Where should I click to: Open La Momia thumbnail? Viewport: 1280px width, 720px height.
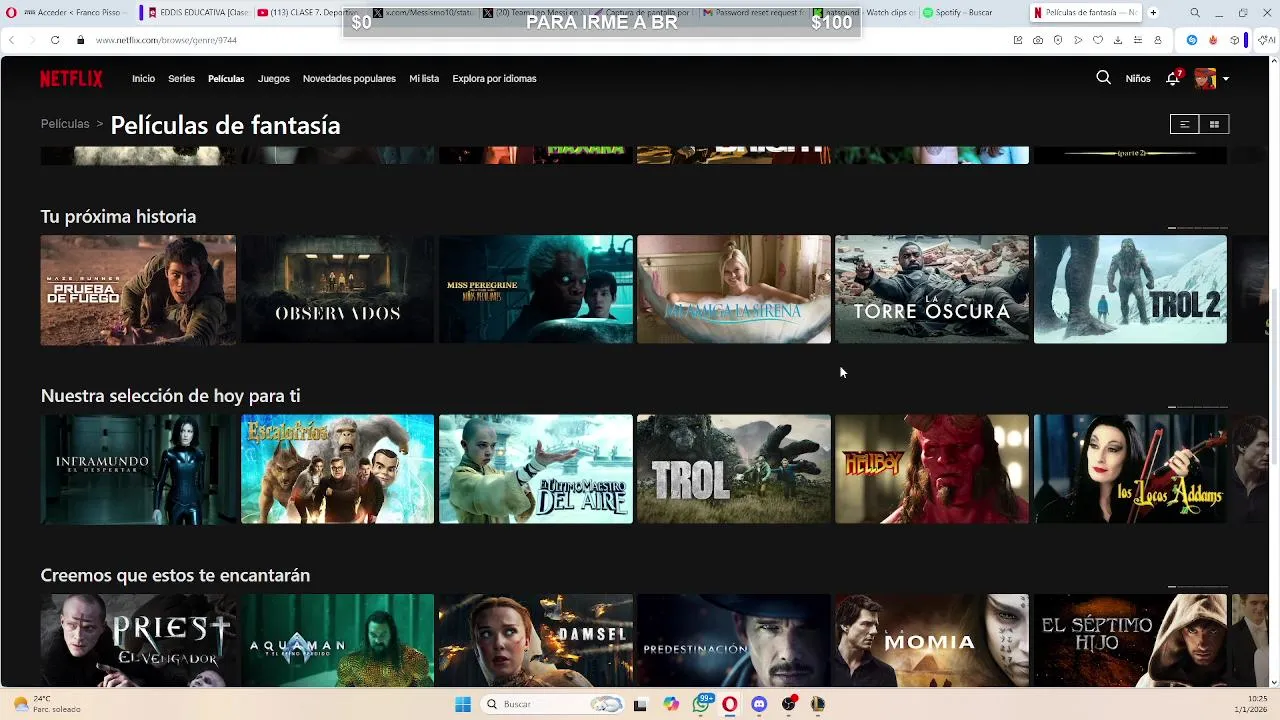[x=932, y=640]
